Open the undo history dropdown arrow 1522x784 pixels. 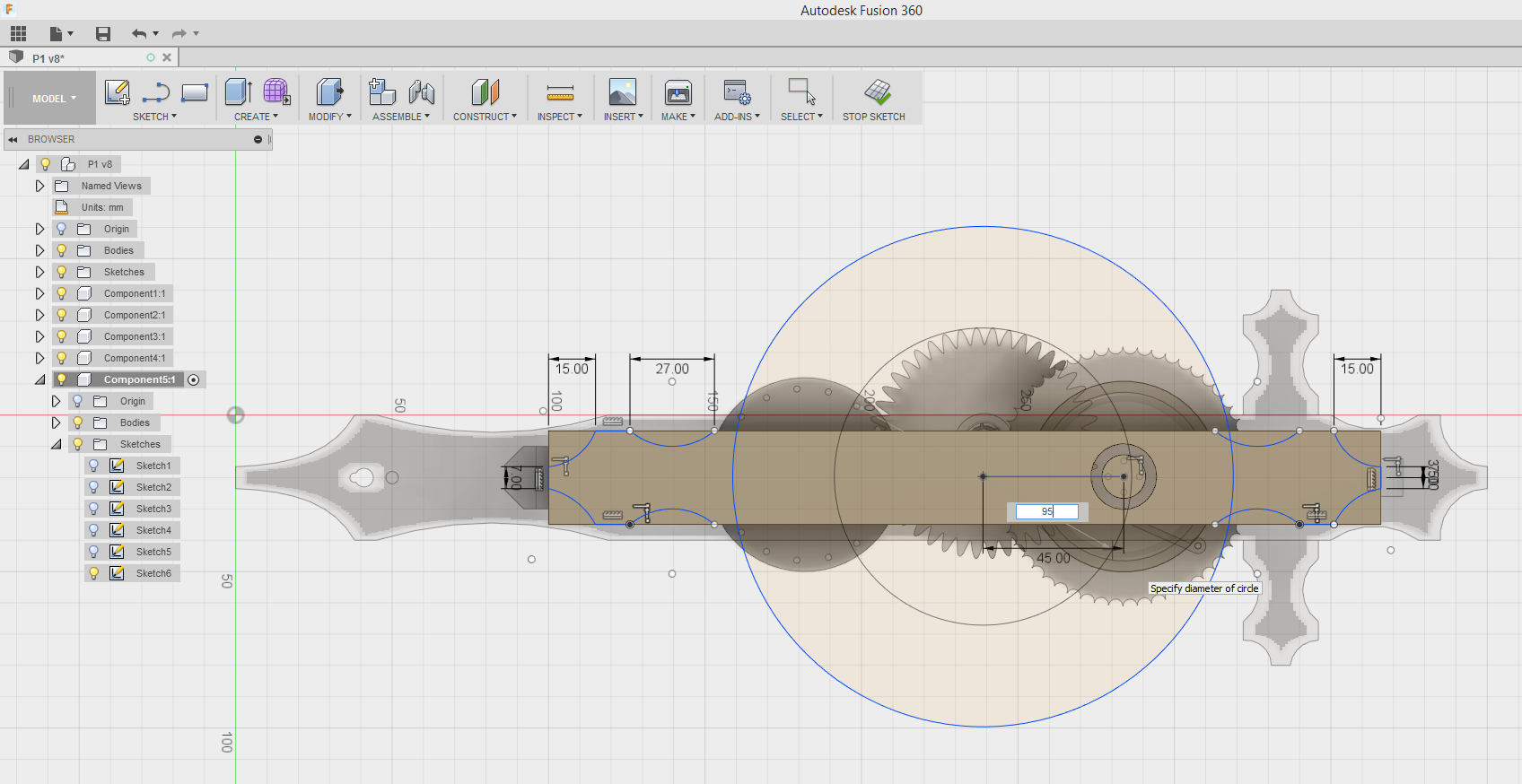pos(156,34)
